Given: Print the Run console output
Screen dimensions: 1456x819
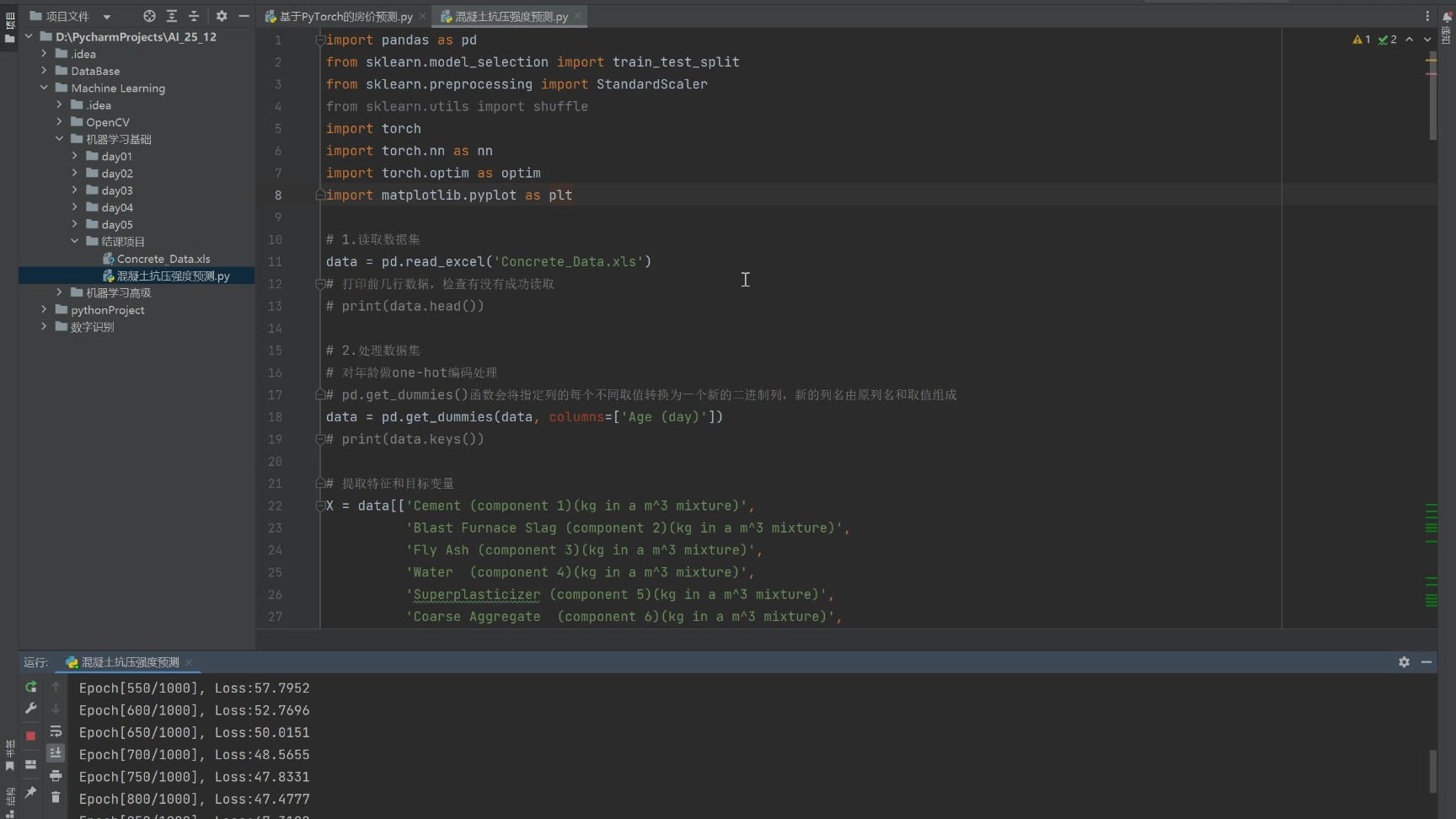Looking at the screenshot, I should pyautogui.click(x=56, y=775).
